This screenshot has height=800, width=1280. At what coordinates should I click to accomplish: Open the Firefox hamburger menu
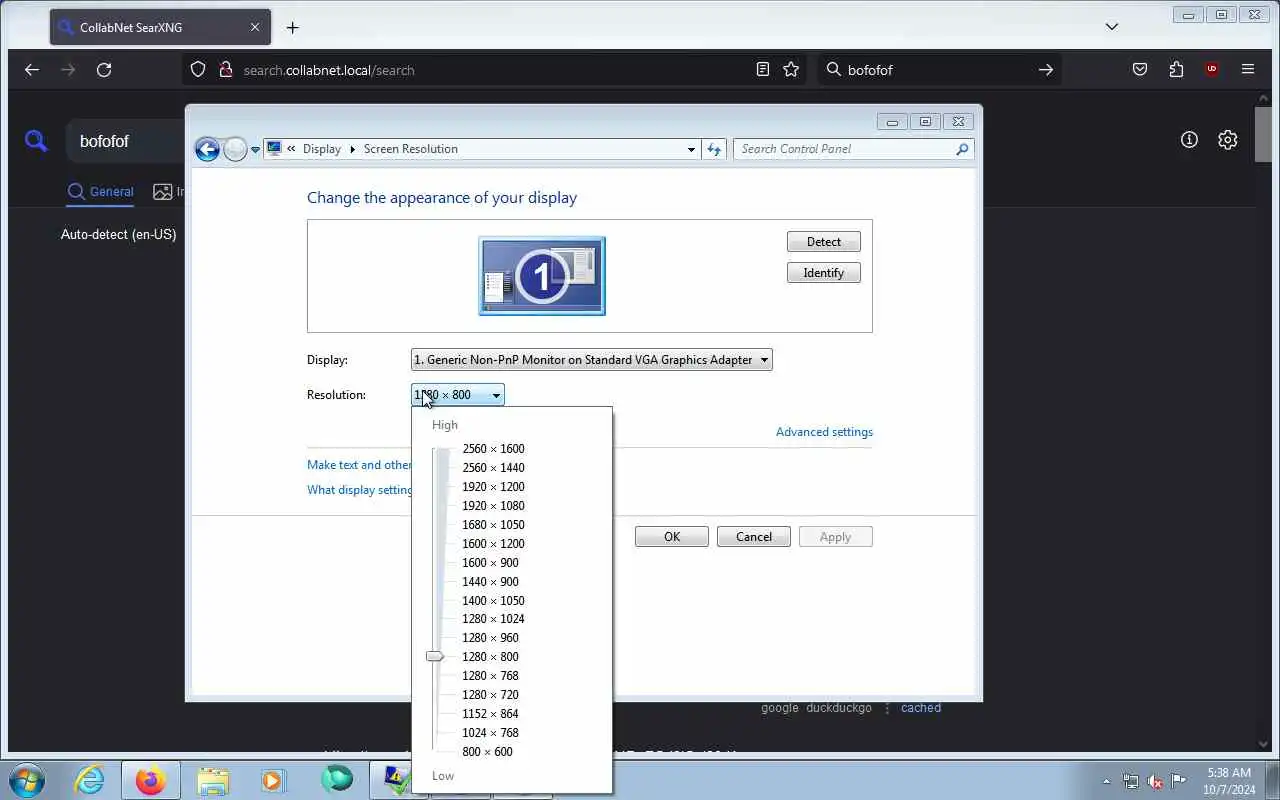click(1248, 70)
